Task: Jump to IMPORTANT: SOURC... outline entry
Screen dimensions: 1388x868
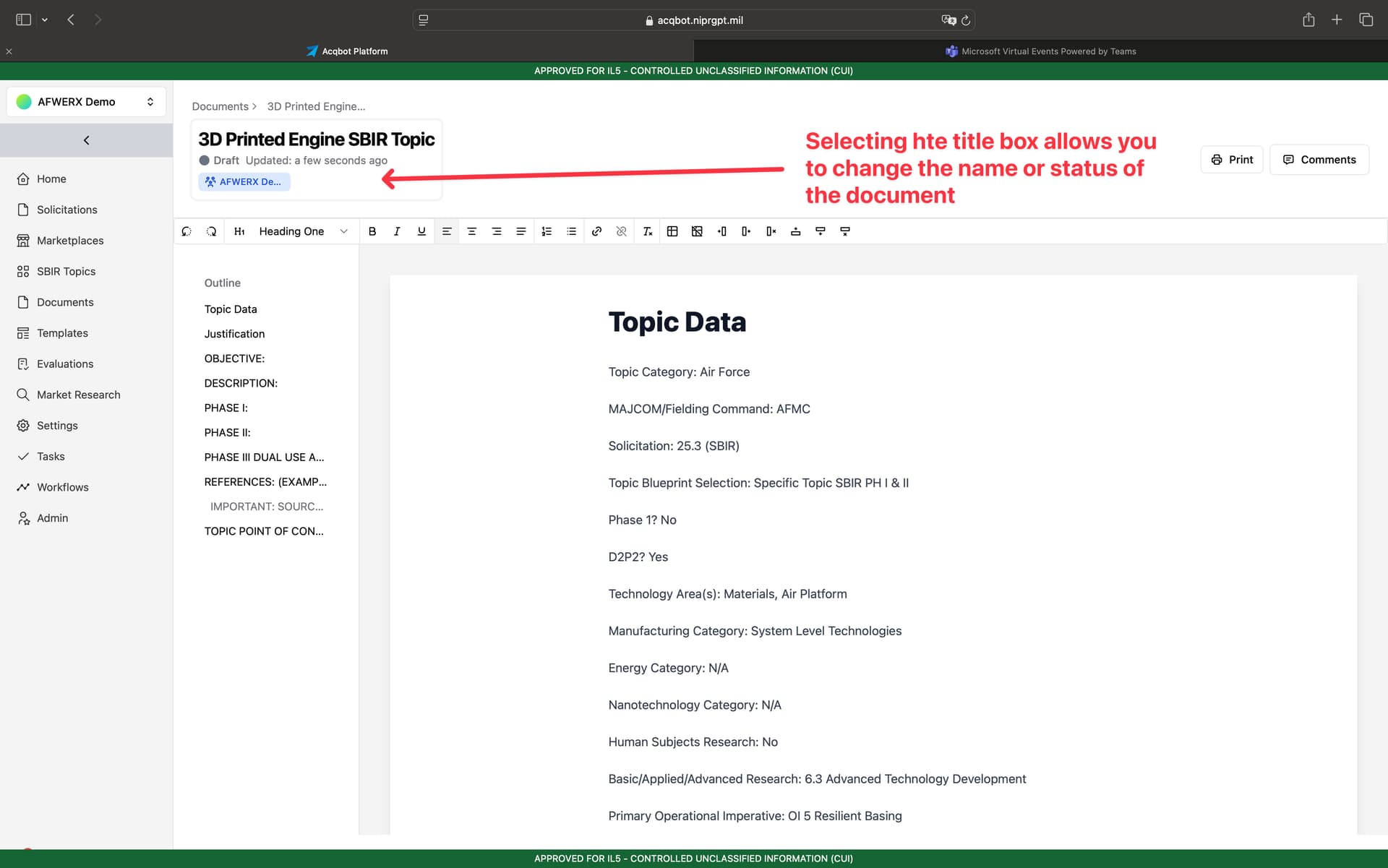Action: click(267, 507)
